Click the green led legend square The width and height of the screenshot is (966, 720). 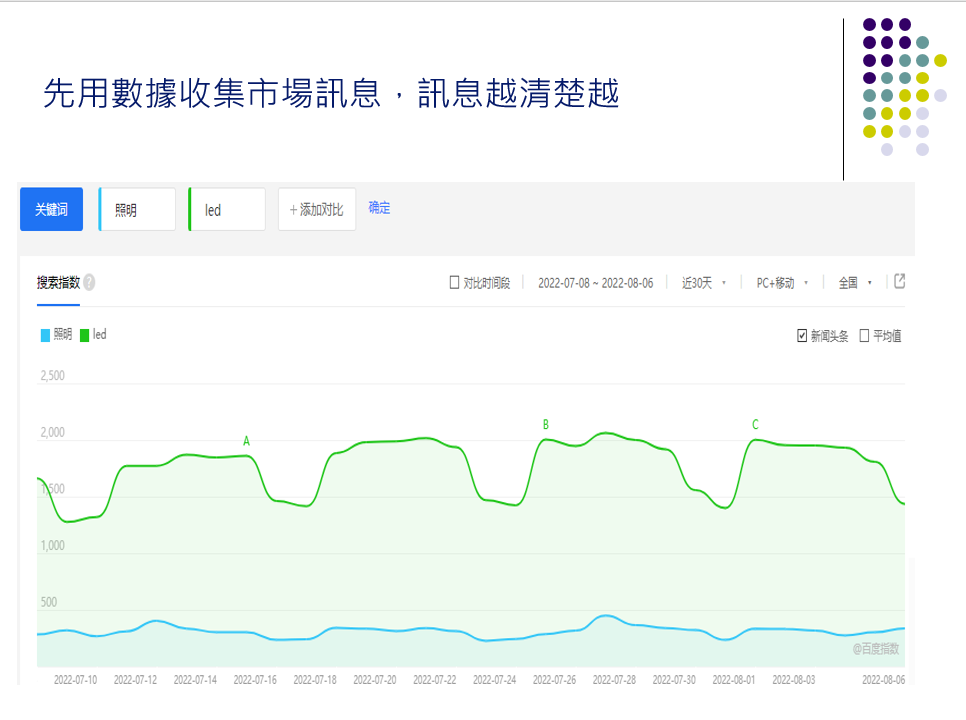tap(85, 335)
